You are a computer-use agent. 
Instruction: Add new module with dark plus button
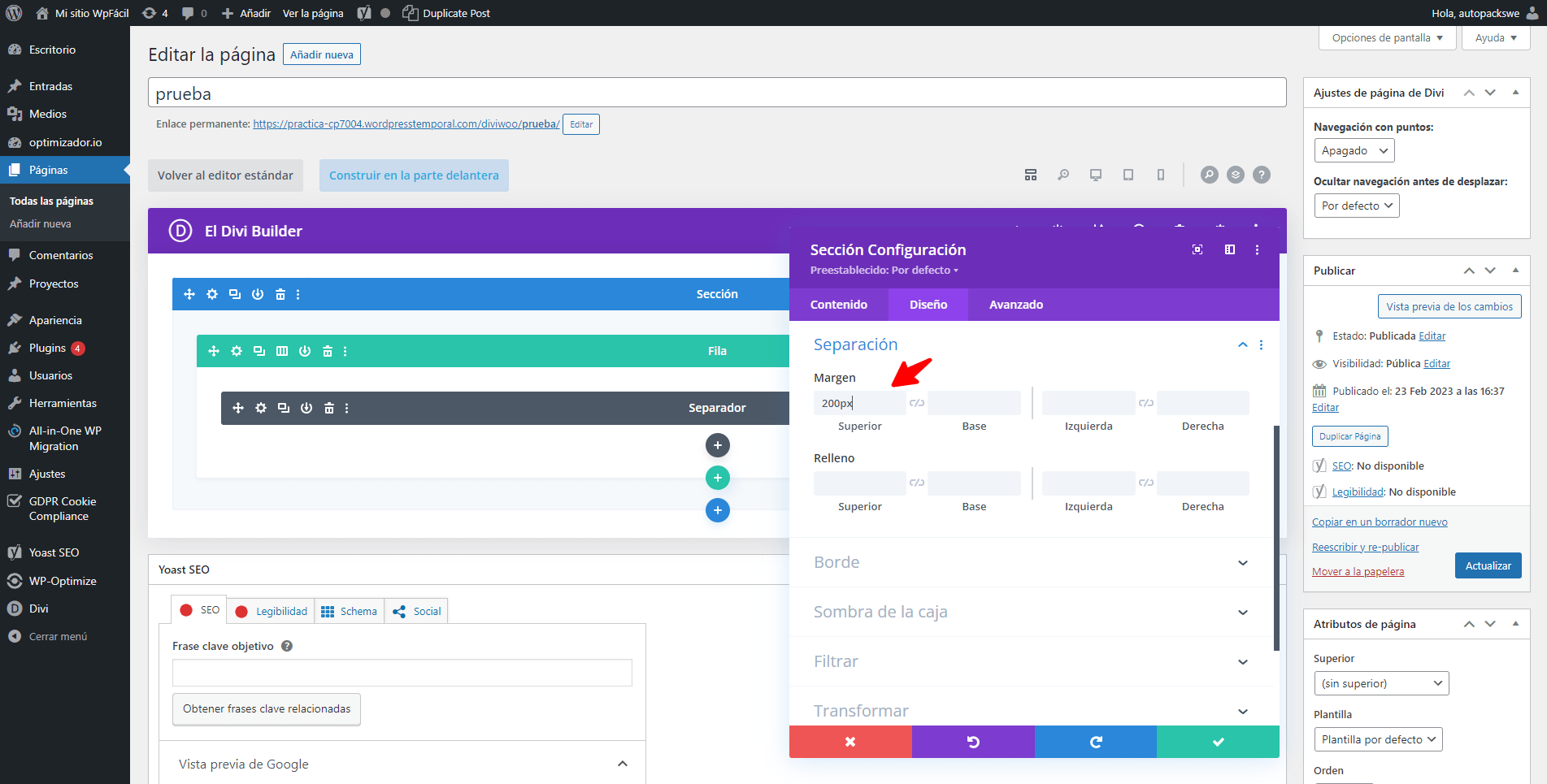point(718,445)
